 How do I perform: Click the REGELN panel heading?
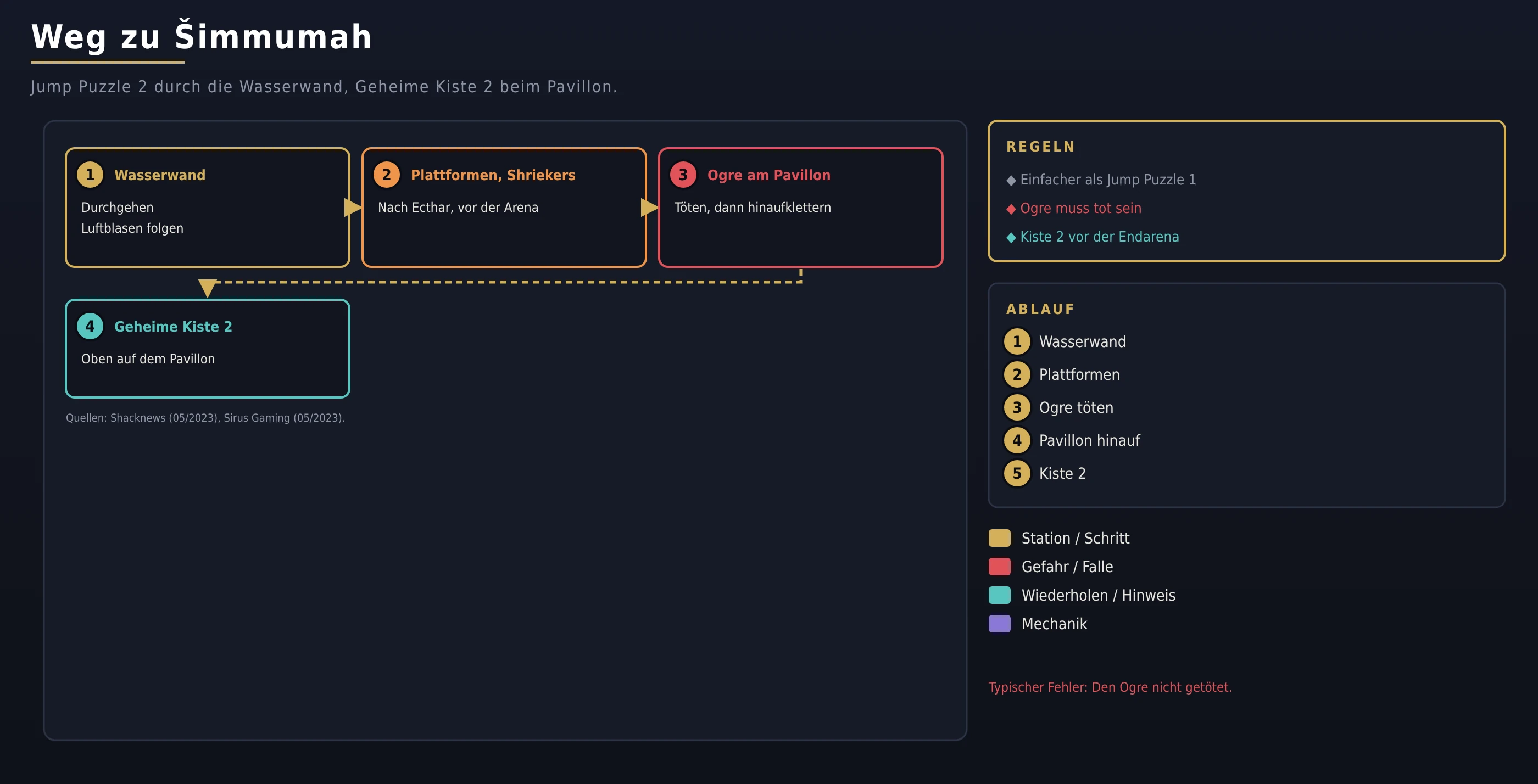(x=1041, y=147)
